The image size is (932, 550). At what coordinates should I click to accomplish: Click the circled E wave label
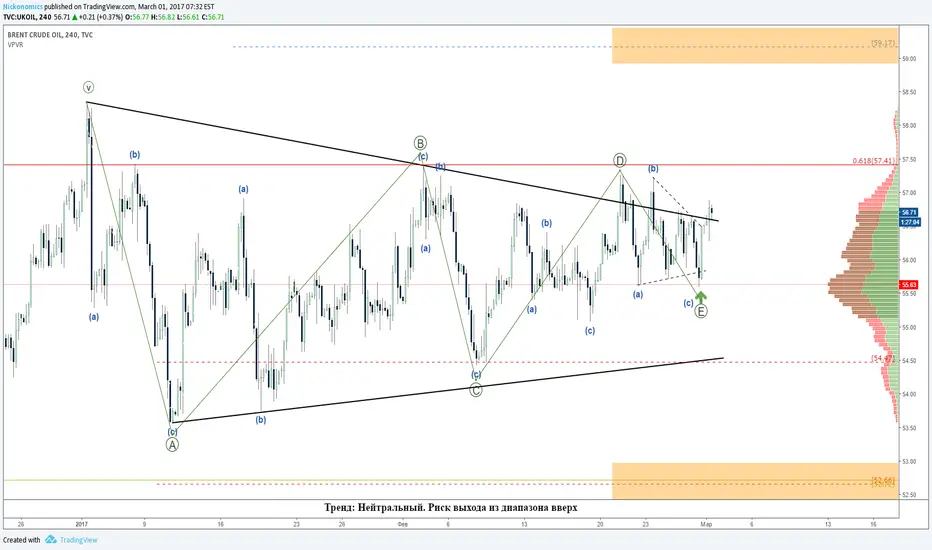pos(701,311)
